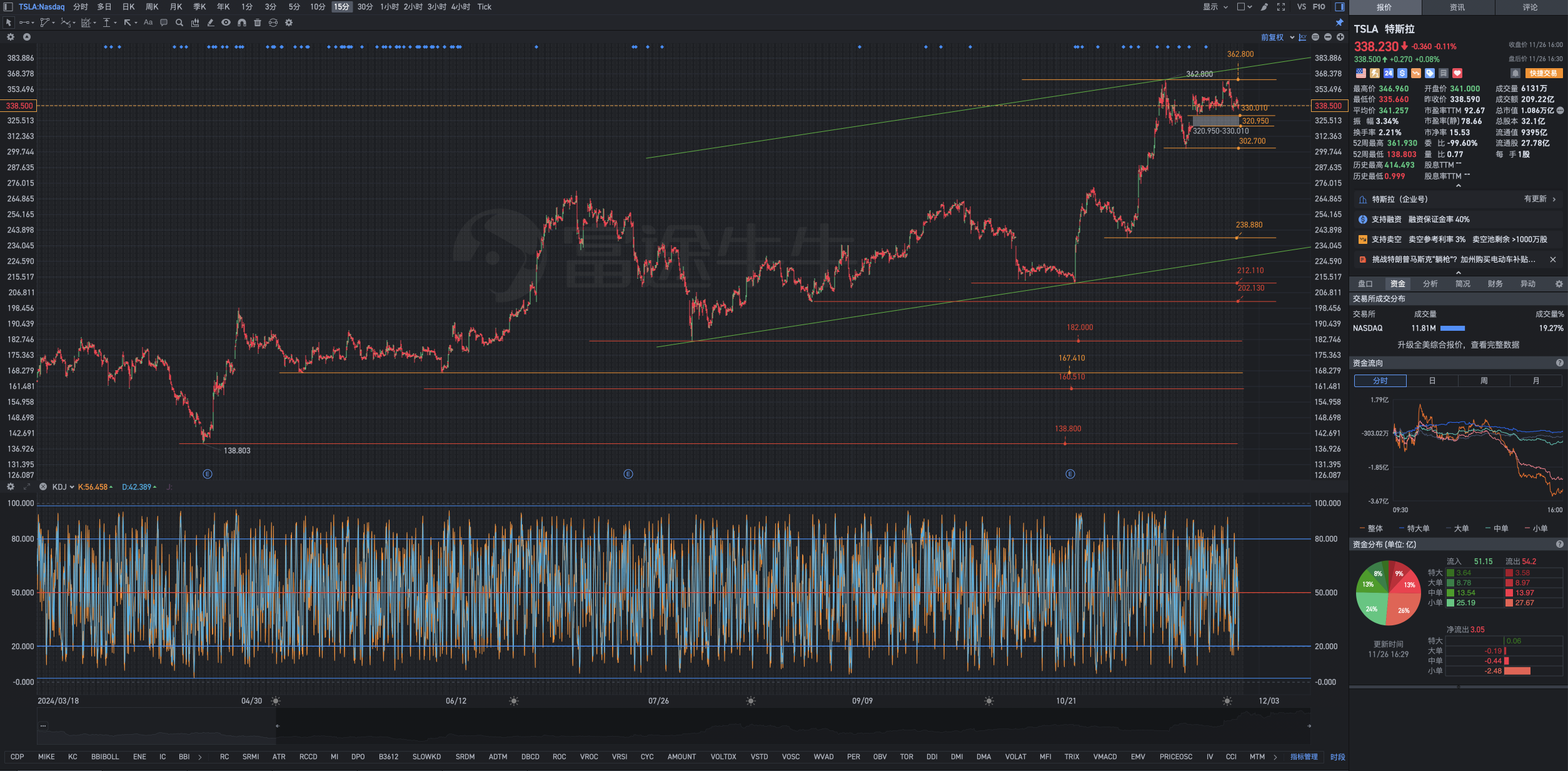Select the 月 period in 资金流向

(1536, 381)
